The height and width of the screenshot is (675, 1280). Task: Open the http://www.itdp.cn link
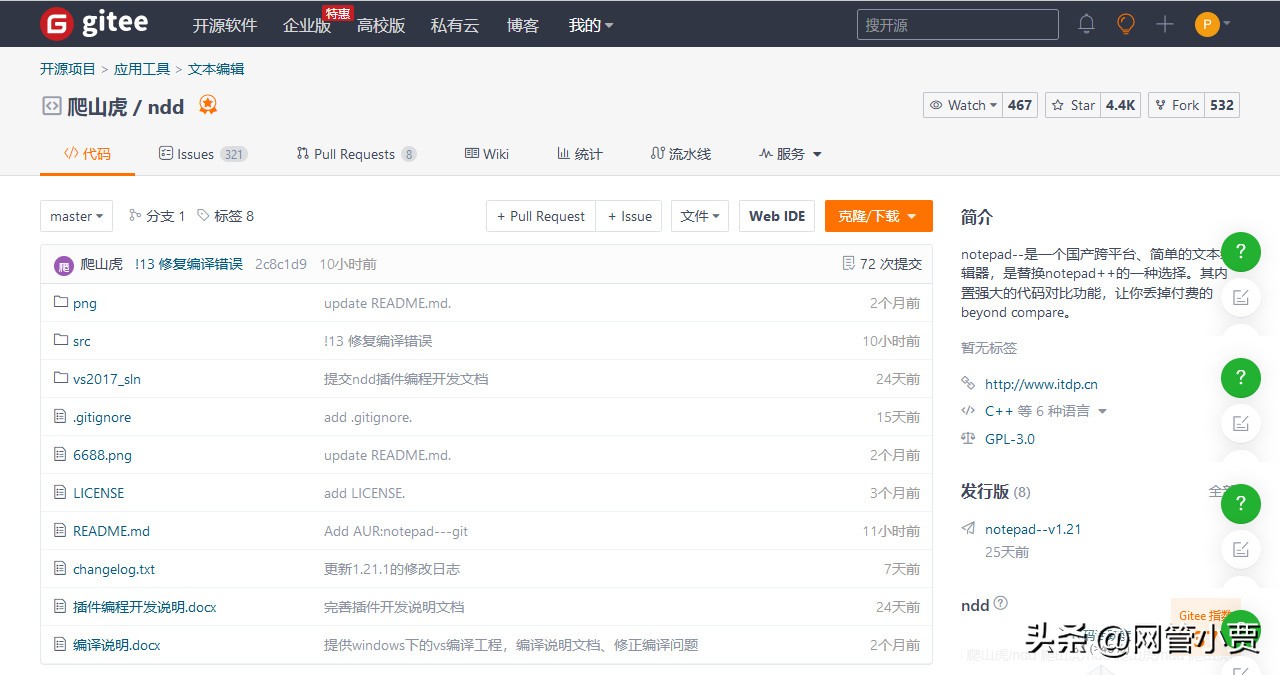[x=1041, y=384]
